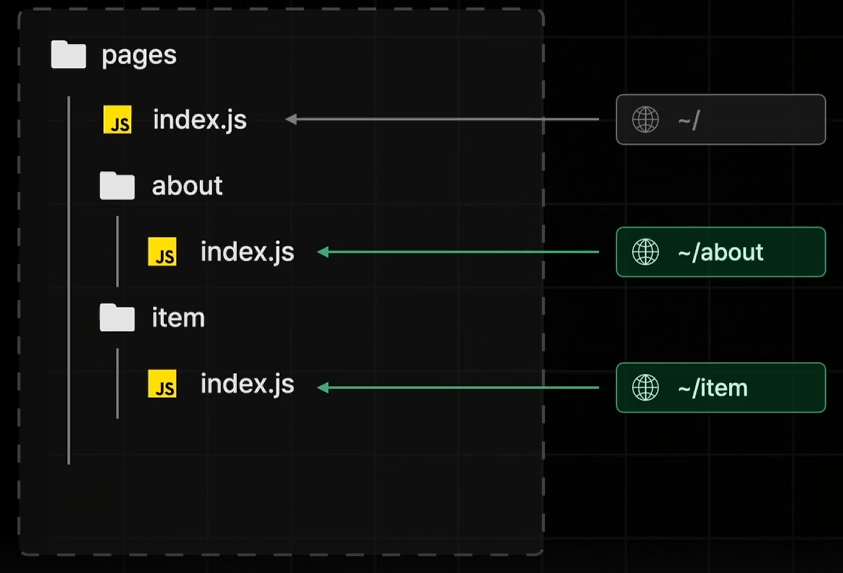Click the globe icon in the ~/ box

click(x=645, y=119)
